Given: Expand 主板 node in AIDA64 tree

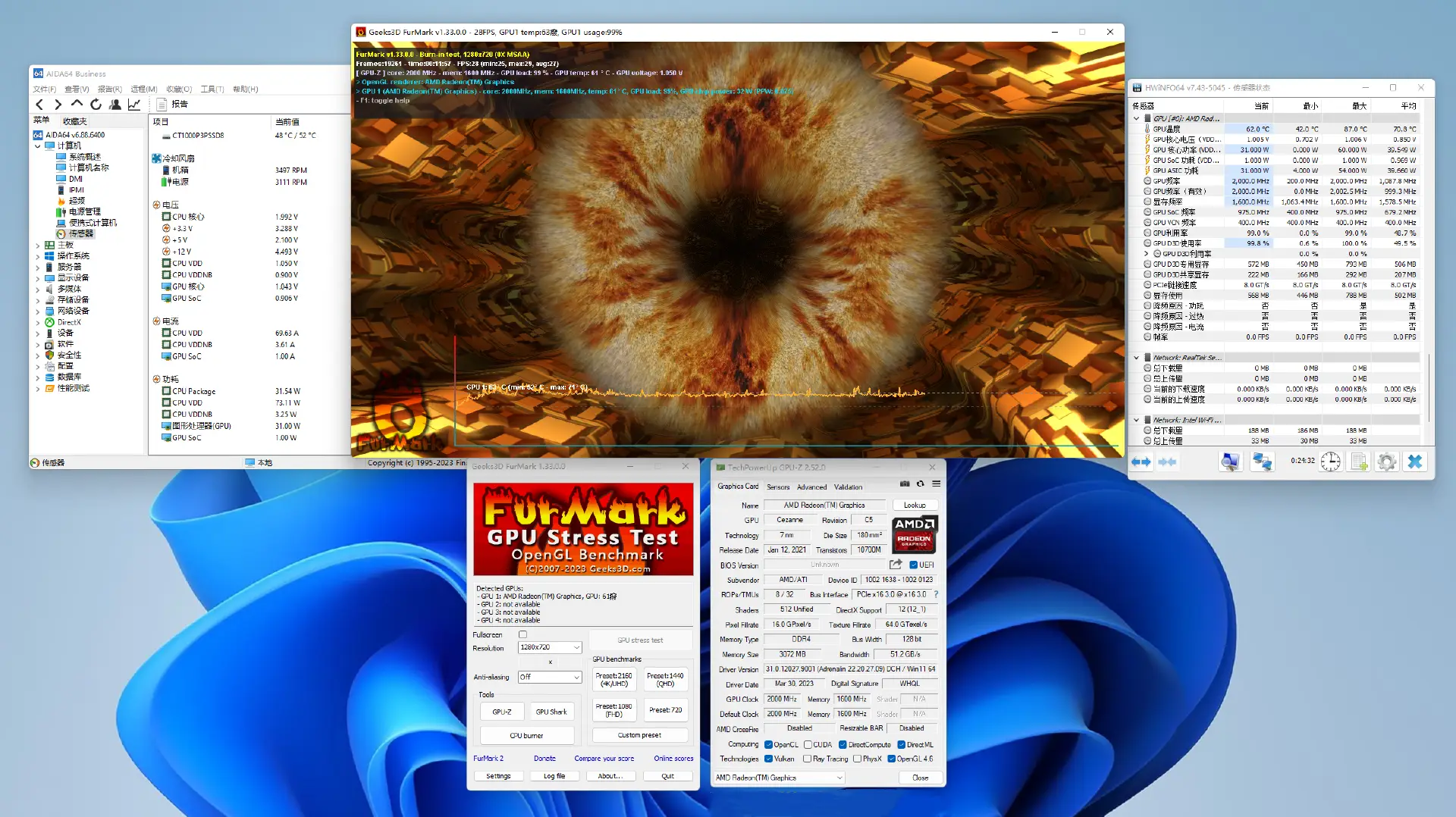Looking at the screenshot, I should click(x=38, y=245).
